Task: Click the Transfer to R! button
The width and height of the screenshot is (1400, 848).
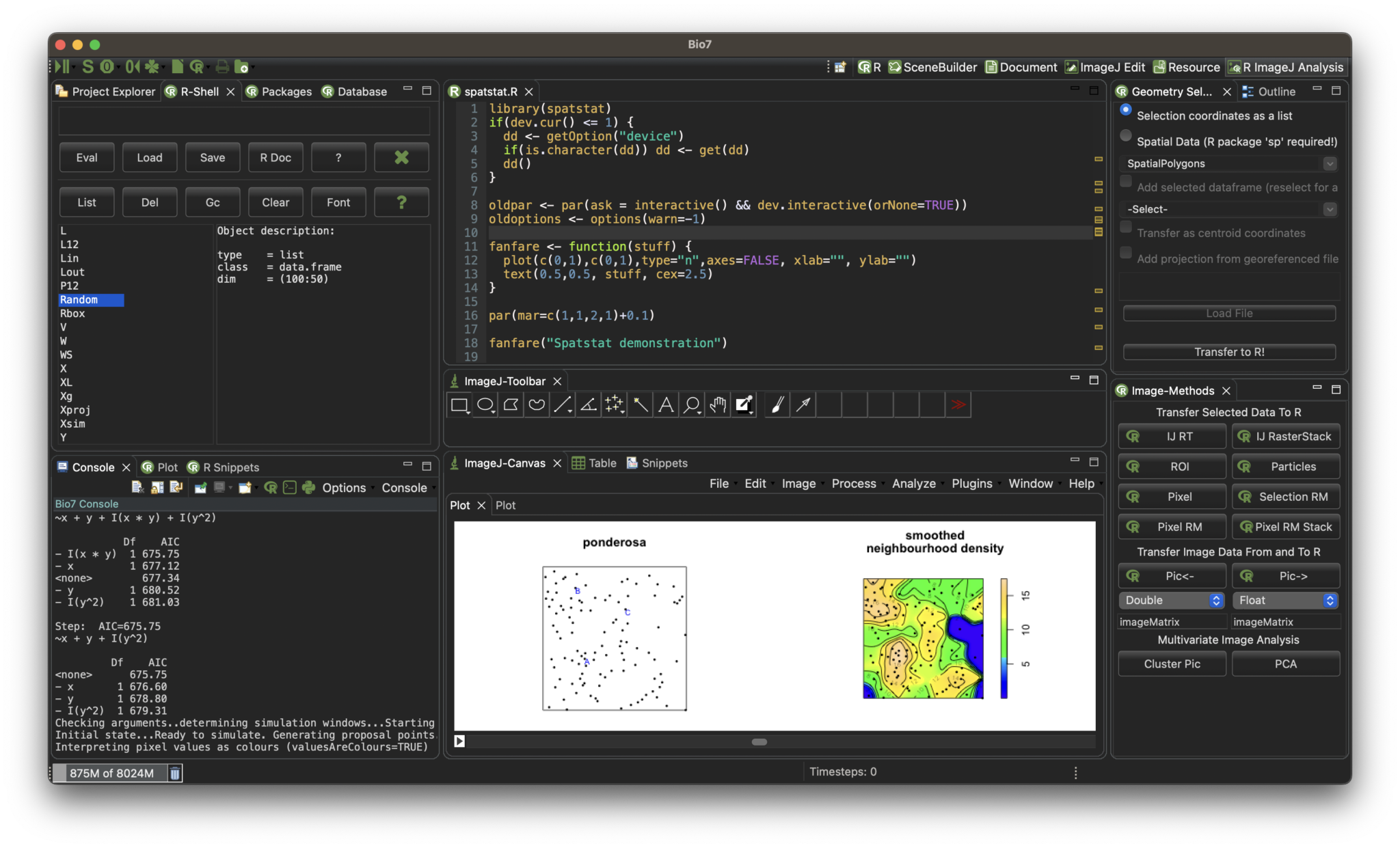Action: (1228, 352)
